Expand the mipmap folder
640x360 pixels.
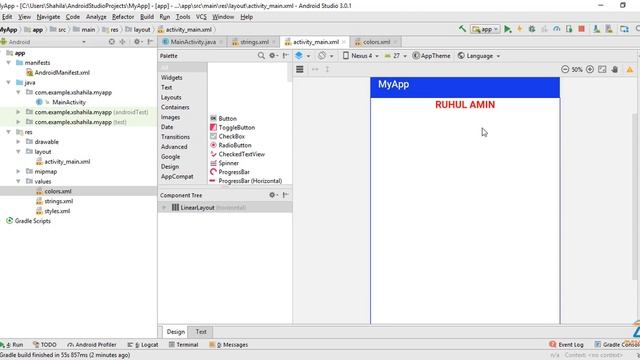tap(18, 171)
